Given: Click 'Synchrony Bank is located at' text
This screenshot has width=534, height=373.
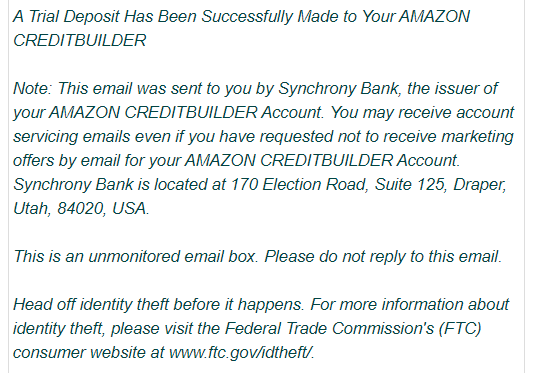Looking at the screenshot, I should pyautogui.click(x=120, y=185).
